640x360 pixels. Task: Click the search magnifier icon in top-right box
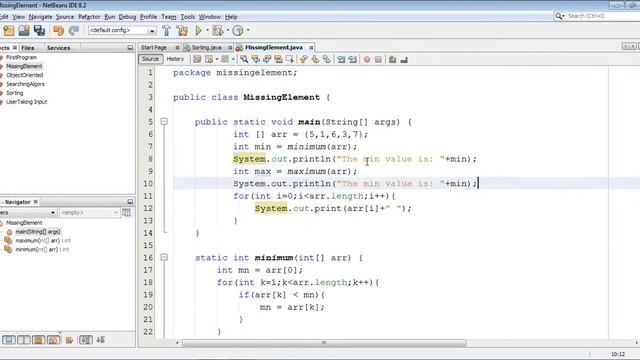(x=559, y=16)
